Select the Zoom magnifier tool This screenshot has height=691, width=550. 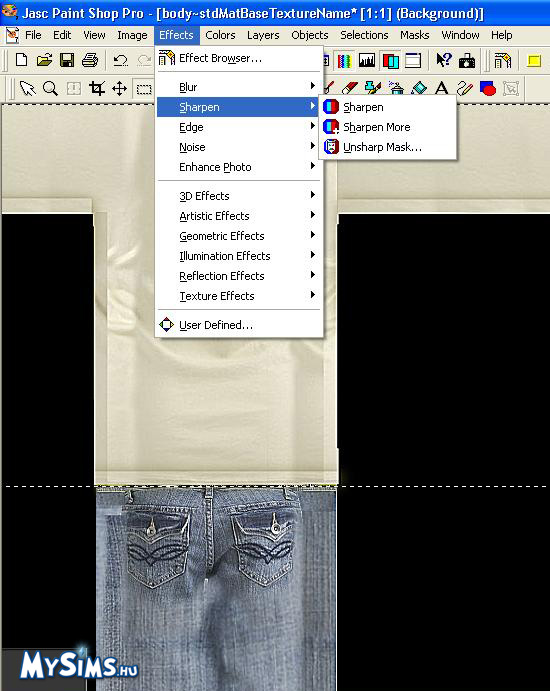pyautogui.click(x=51, y=89)
